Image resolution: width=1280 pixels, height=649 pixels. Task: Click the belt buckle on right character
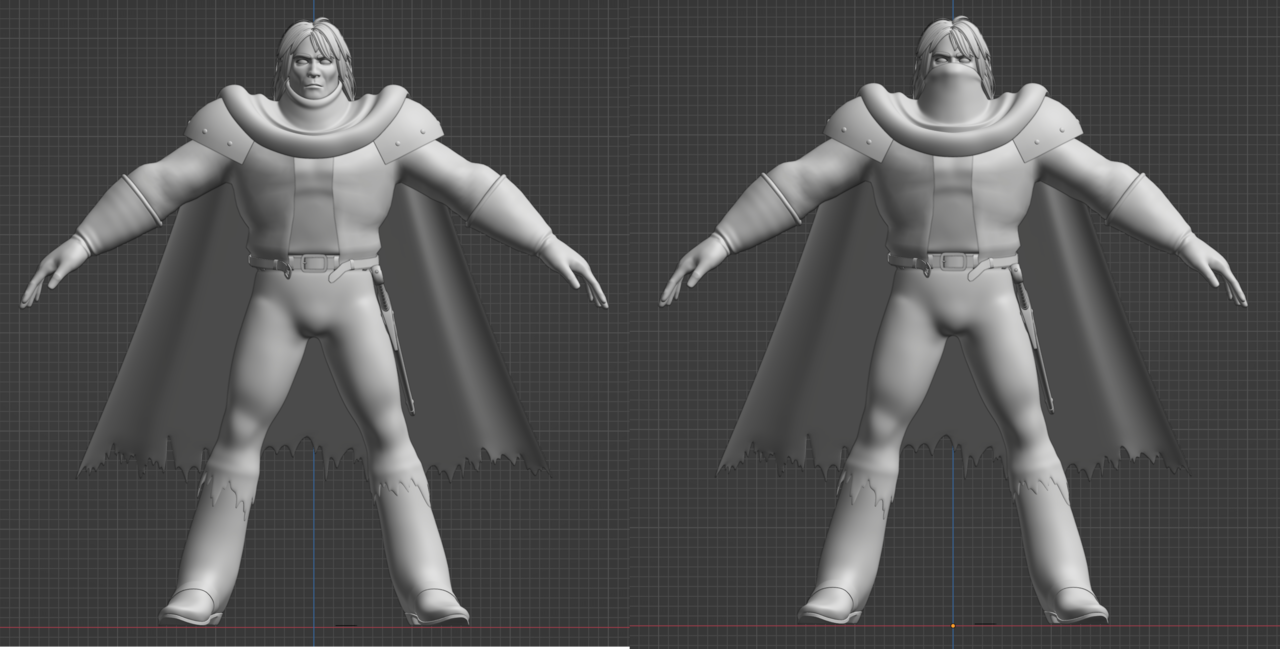954,261
